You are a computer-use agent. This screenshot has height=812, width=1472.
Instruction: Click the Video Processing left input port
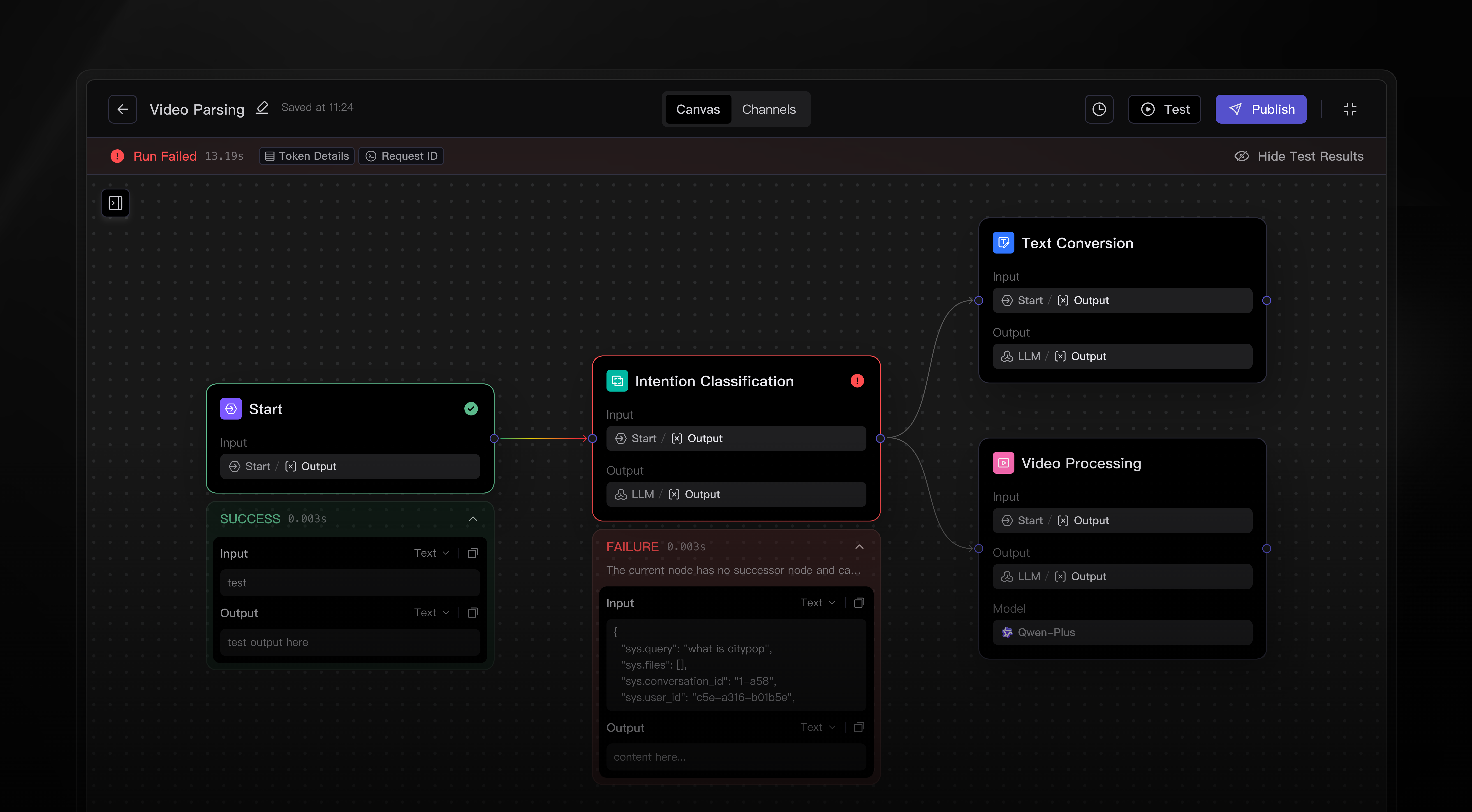pyautogui.click(x=979, y=549)
